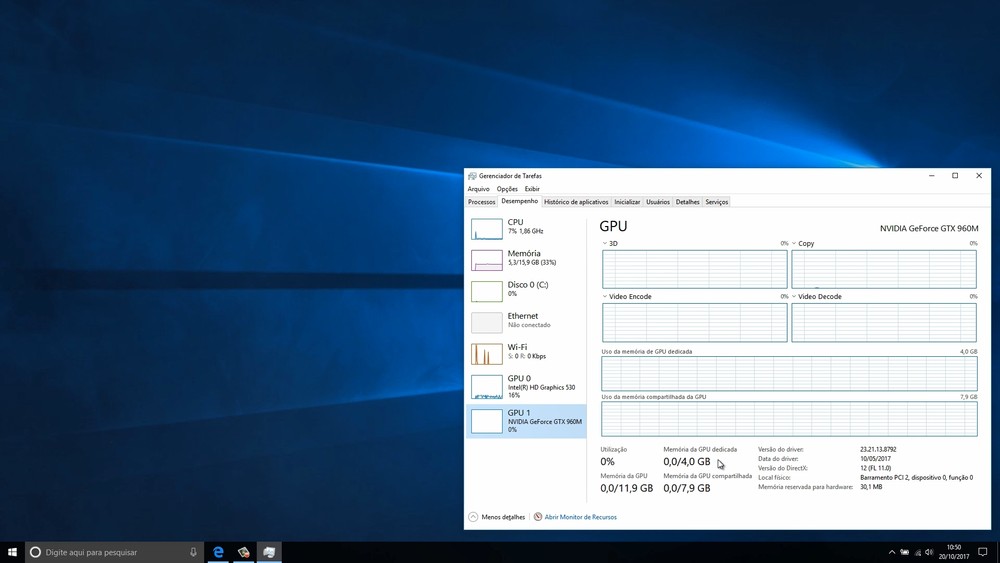Select the Desempenho tab
The image size is (1000, 563).
pyautogui.click(x=519, y=201)
